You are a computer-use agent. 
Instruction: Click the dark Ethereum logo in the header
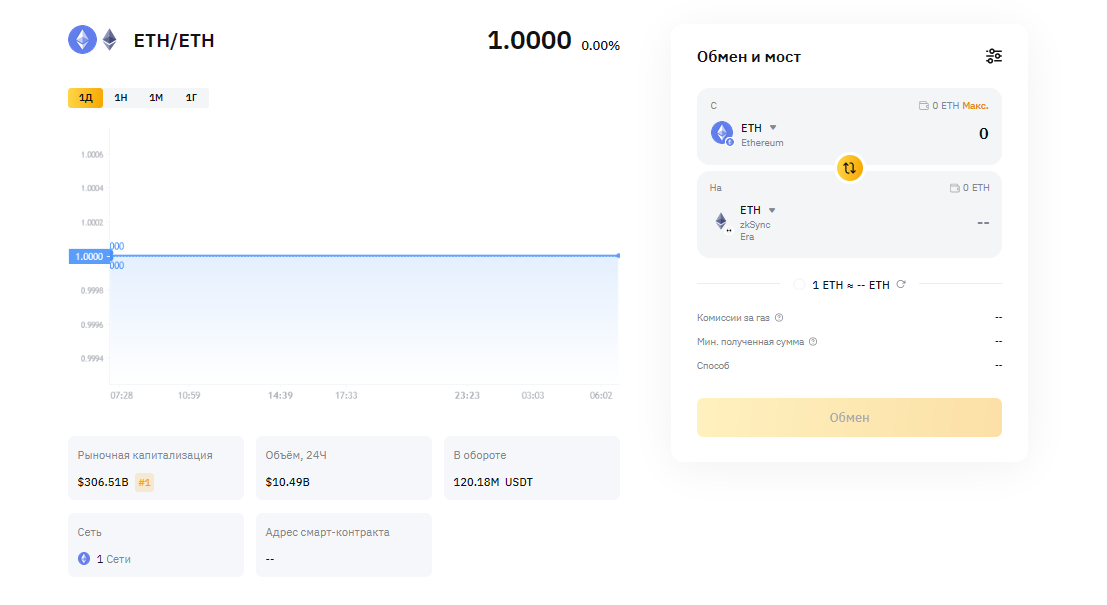point(109,40)
